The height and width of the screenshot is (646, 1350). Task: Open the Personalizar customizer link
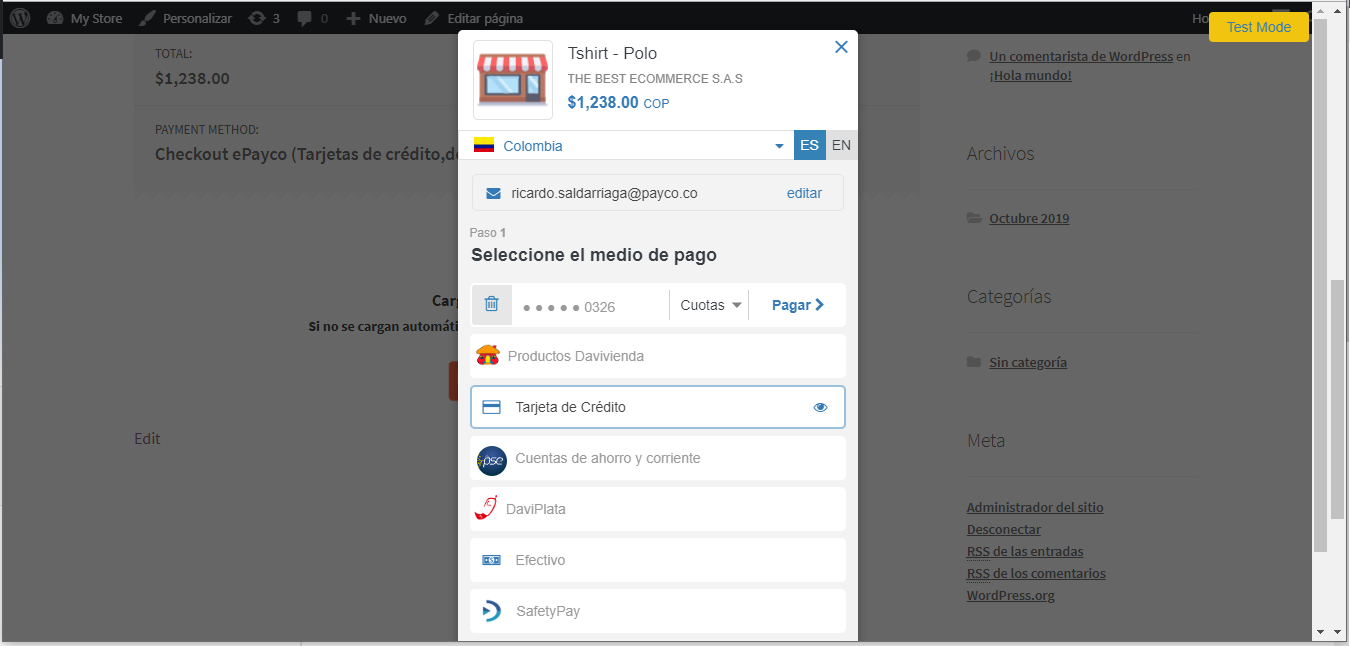(x=185, y=18)
